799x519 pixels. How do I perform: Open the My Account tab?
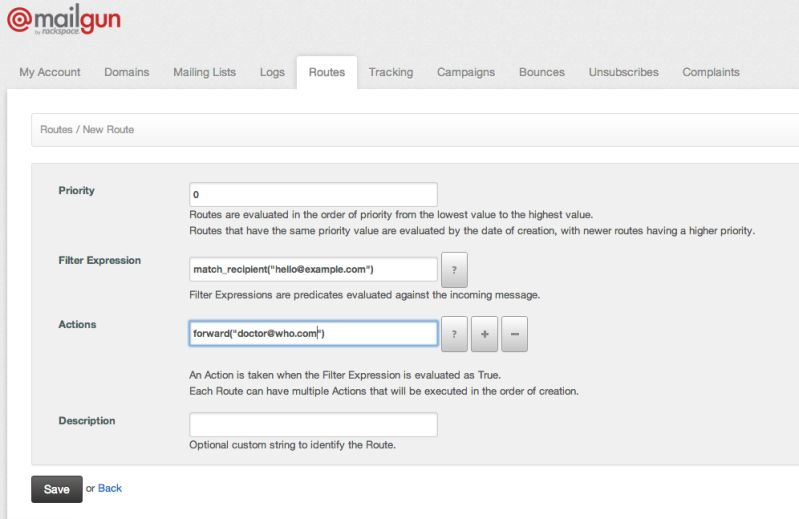tap(50, 72)
